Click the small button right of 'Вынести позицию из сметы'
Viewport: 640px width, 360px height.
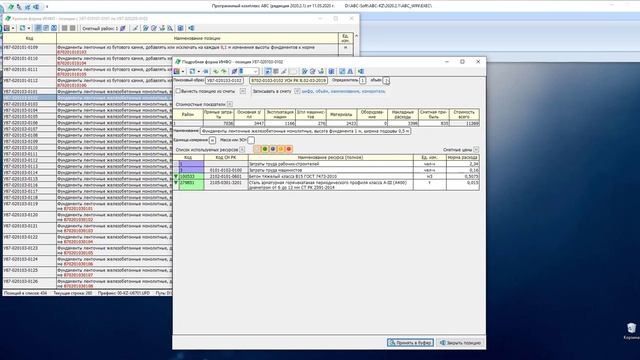242,91
